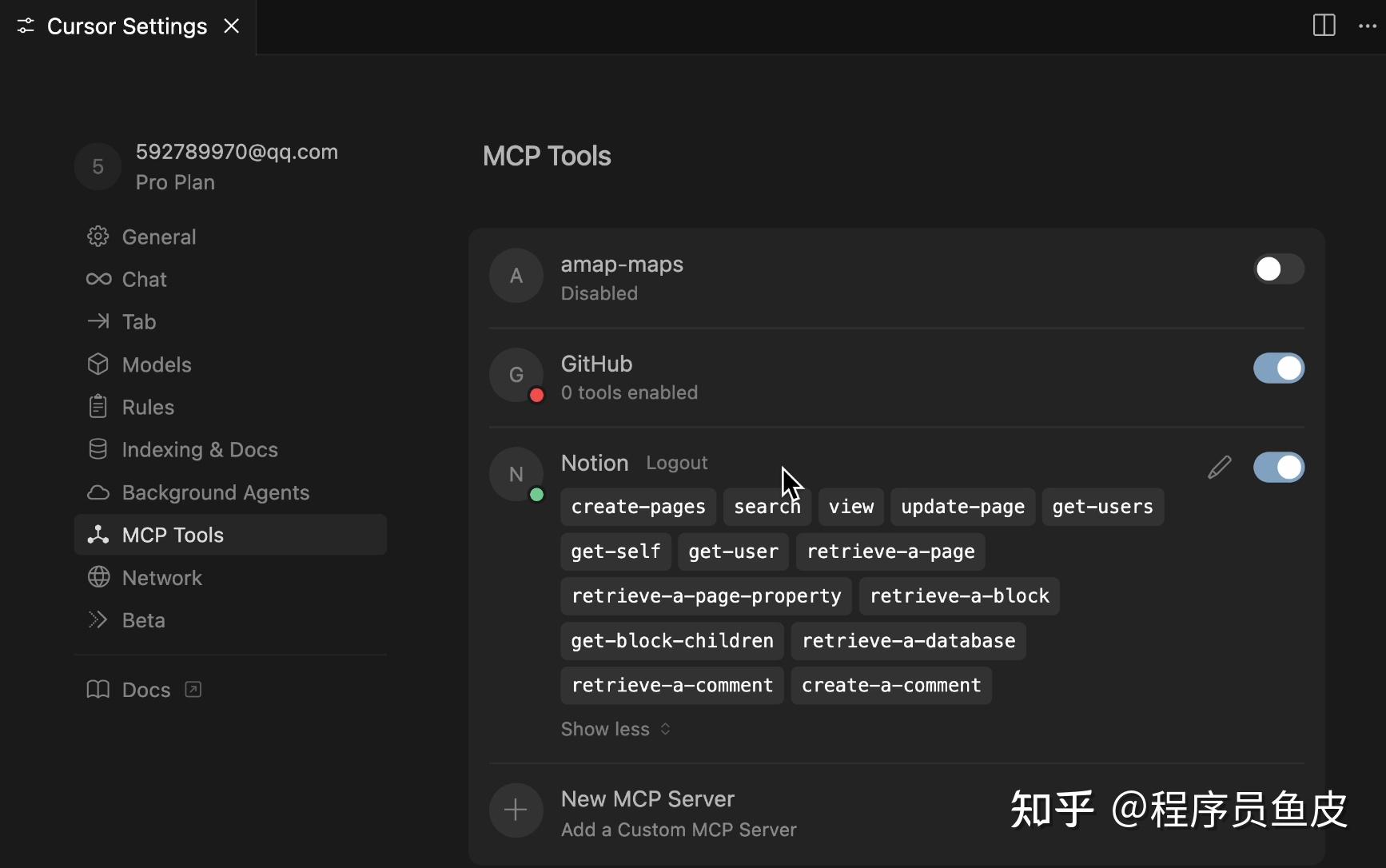
Task: Click the Notion server name
Action: click(595, 463)
